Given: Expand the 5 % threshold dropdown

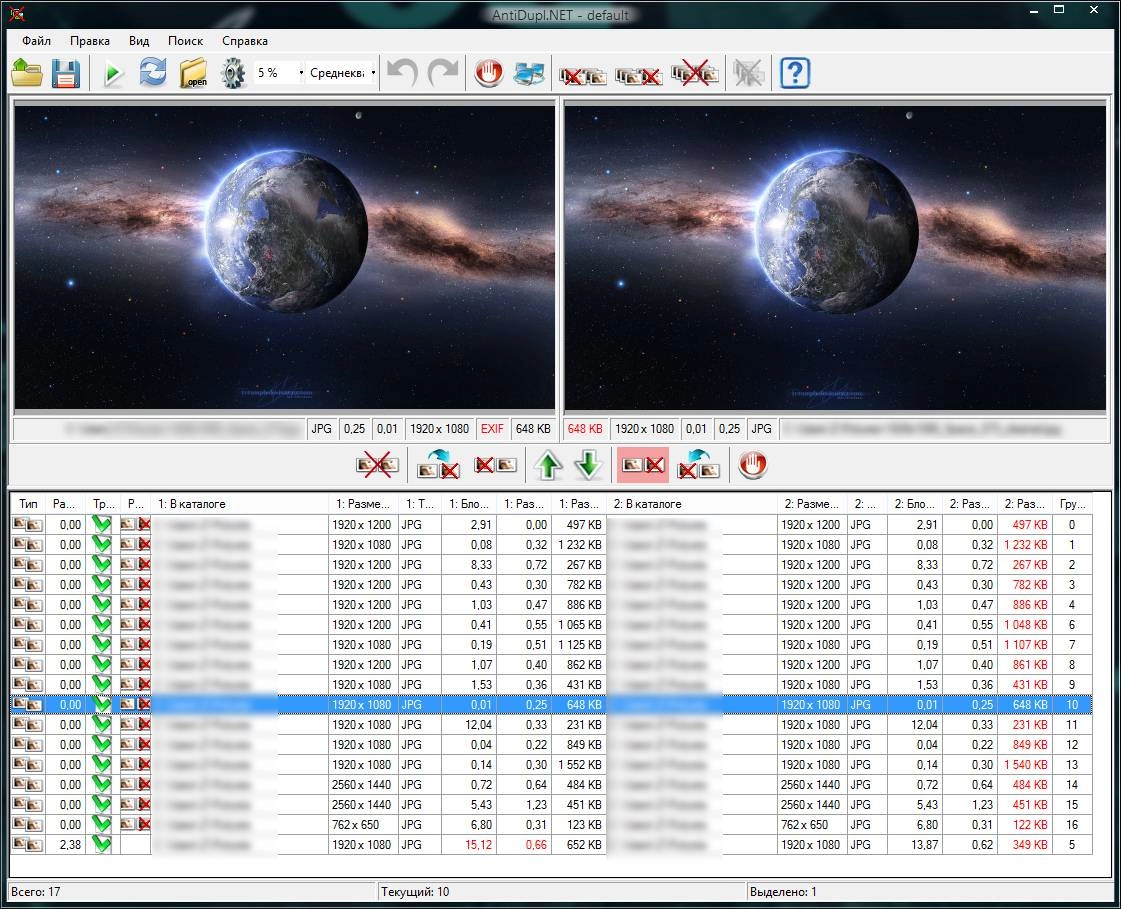Looking at the screenshot, I should point(301,72).
